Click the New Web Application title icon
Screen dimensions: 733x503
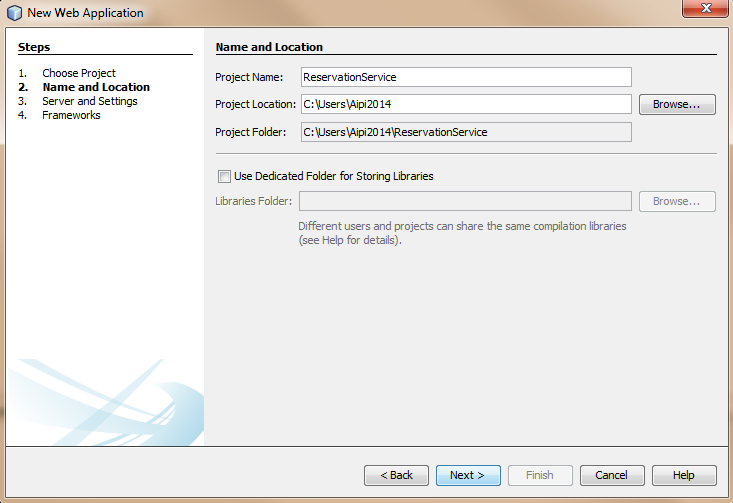click(14, 13)
